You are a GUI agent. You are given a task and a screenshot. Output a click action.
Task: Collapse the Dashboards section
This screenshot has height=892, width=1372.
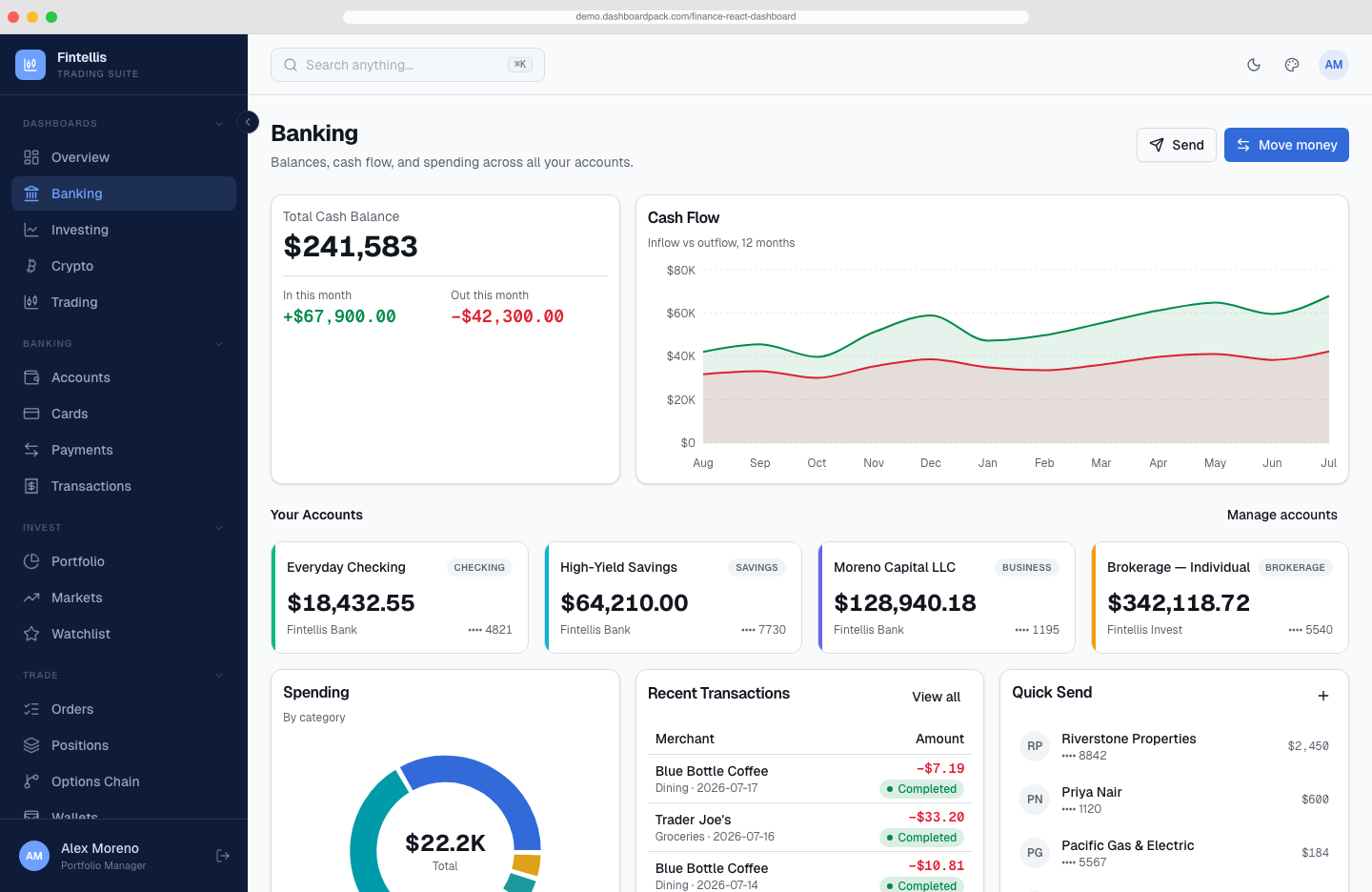pyautogui.click(x=219, y=124)
